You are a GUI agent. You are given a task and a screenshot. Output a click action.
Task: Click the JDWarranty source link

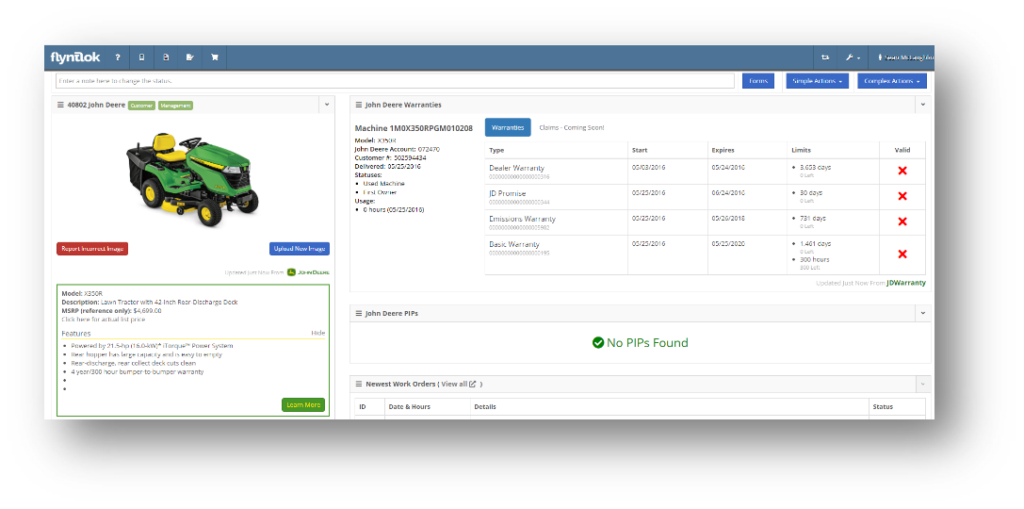coord(906,283)
